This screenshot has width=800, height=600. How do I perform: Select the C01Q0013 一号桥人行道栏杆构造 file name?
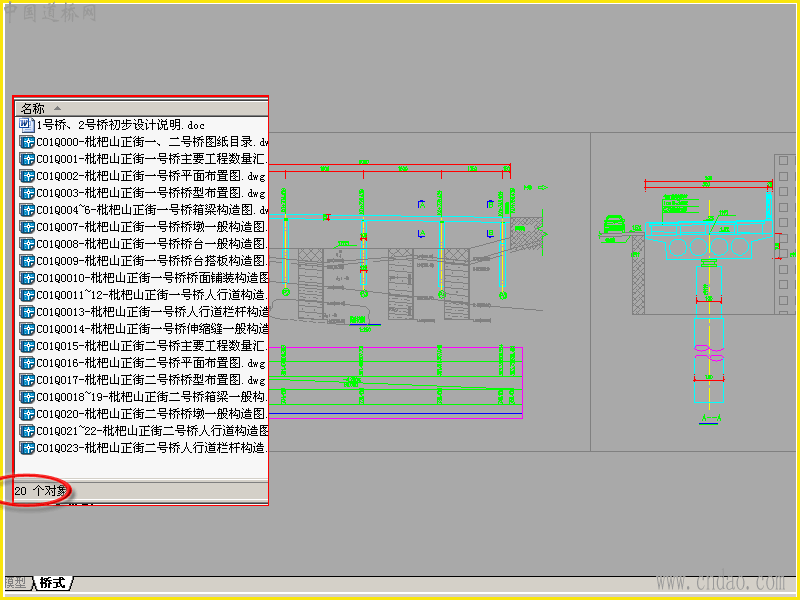(x=152, y=312)
